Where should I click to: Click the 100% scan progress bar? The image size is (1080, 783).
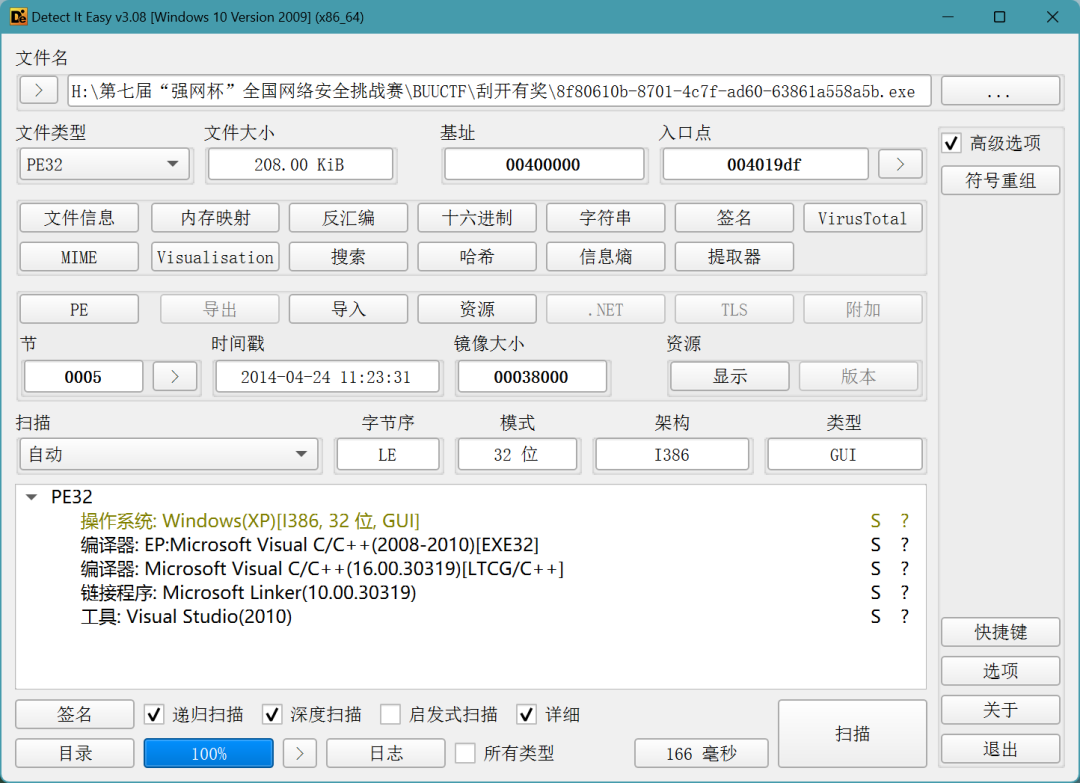tap(209, 753)
